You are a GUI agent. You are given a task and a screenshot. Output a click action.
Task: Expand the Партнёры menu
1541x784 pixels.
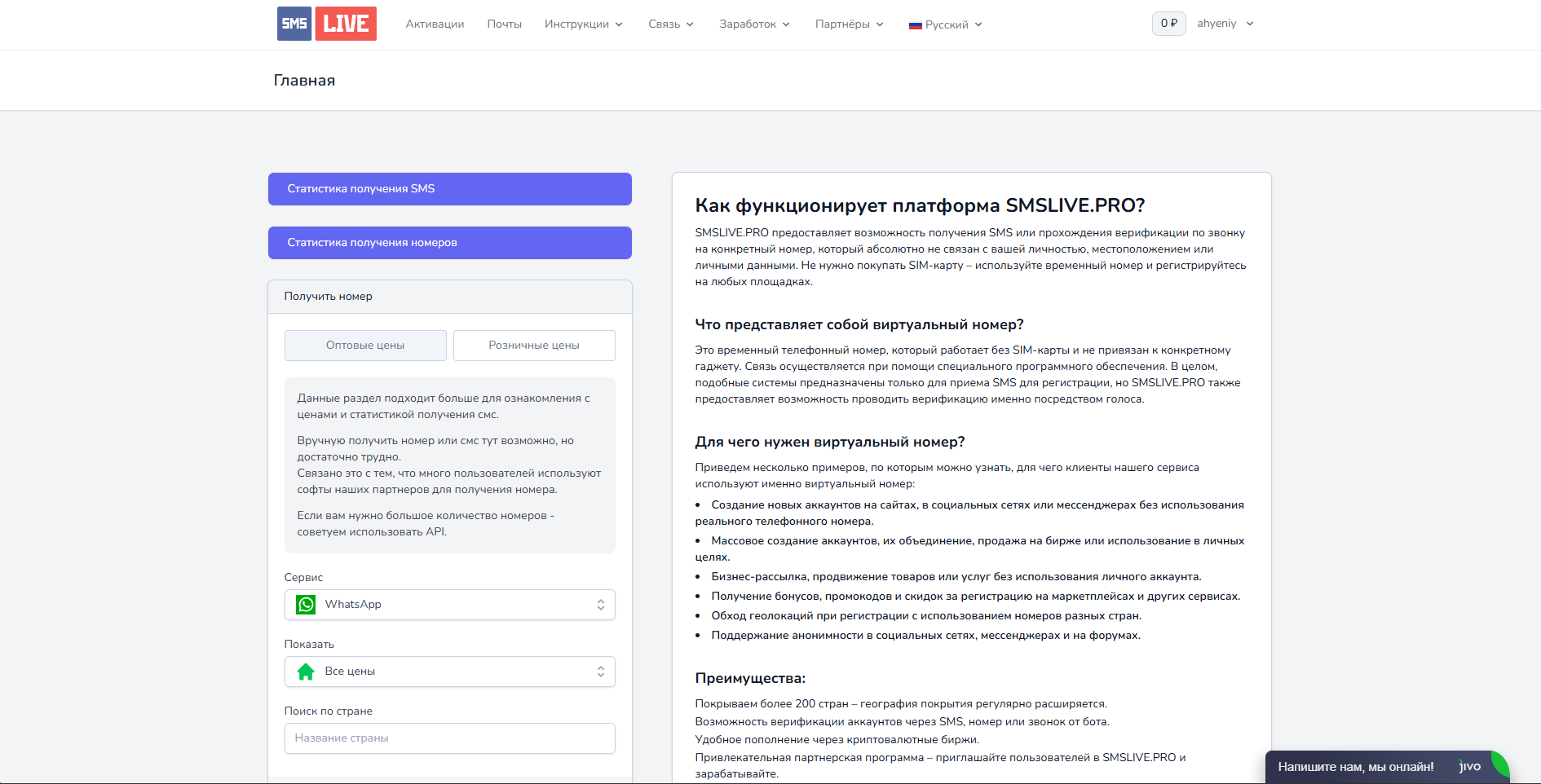(850, 24)
